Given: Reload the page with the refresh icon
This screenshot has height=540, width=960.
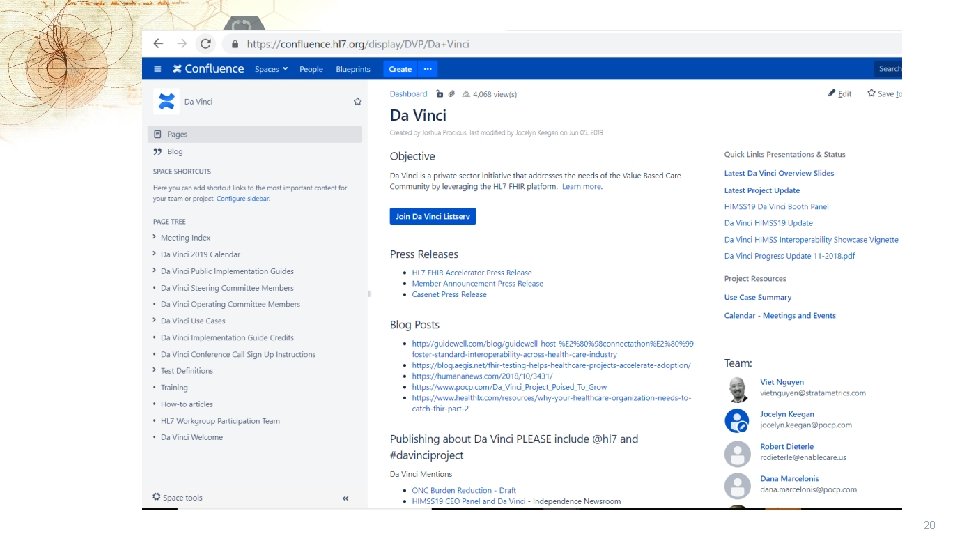Looking at the screenshot, I should [x=206, y=43].
